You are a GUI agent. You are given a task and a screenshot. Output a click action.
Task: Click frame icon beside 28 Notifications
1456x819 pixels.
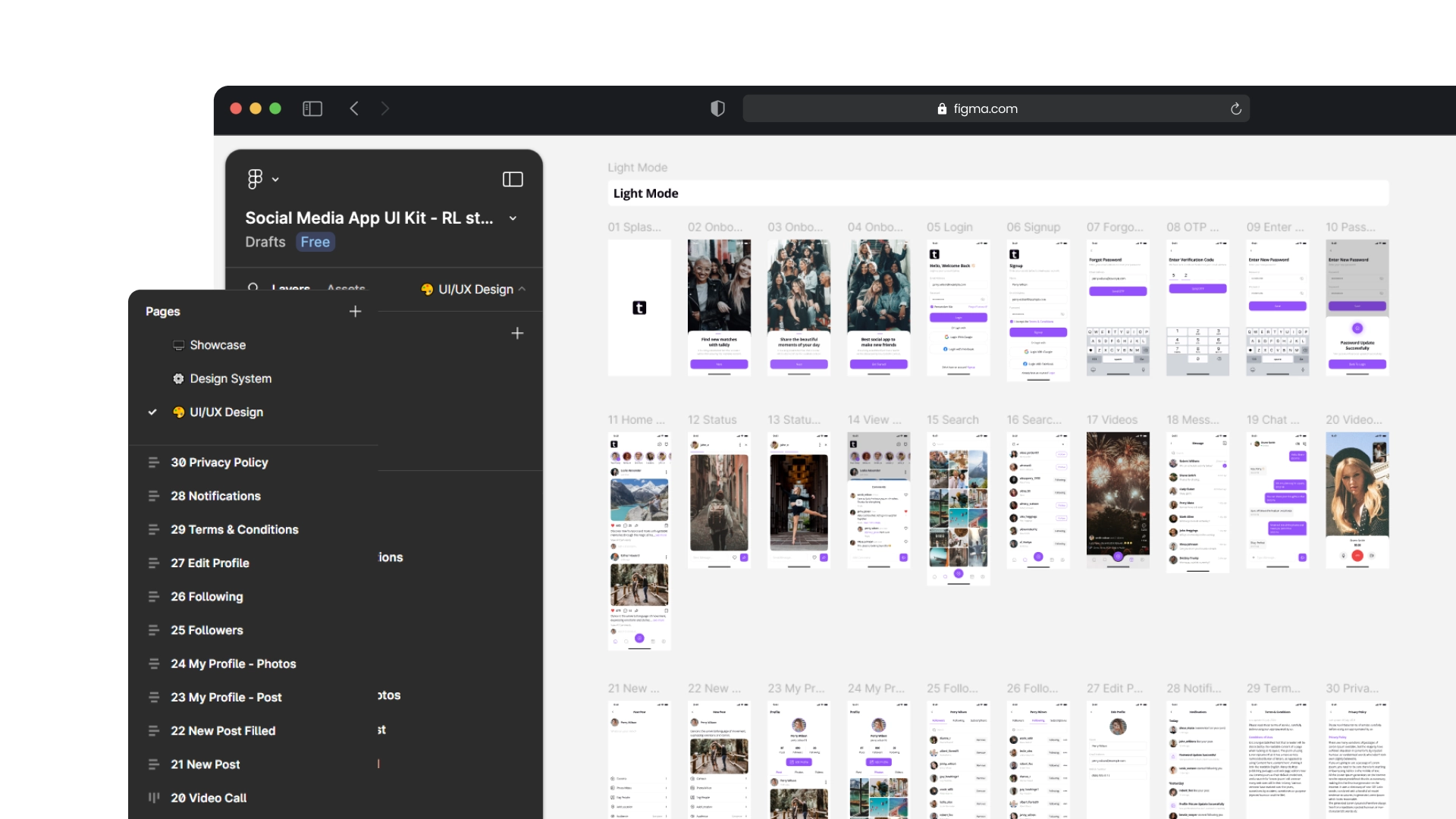point(154,496)
